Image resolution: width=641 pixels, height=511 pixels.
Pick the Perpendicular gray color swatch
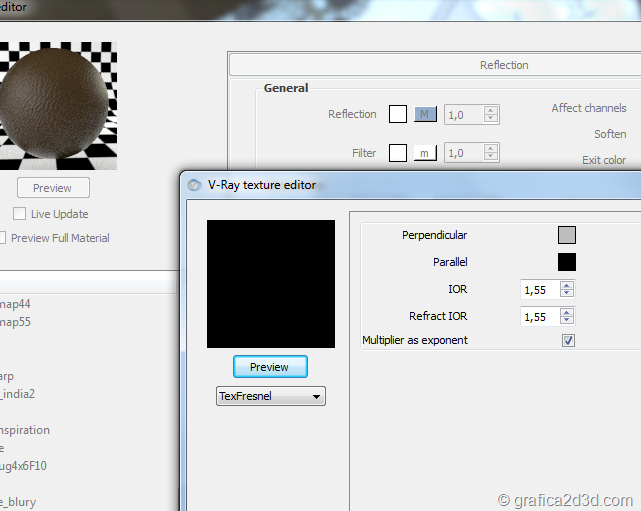pos(567,236)
